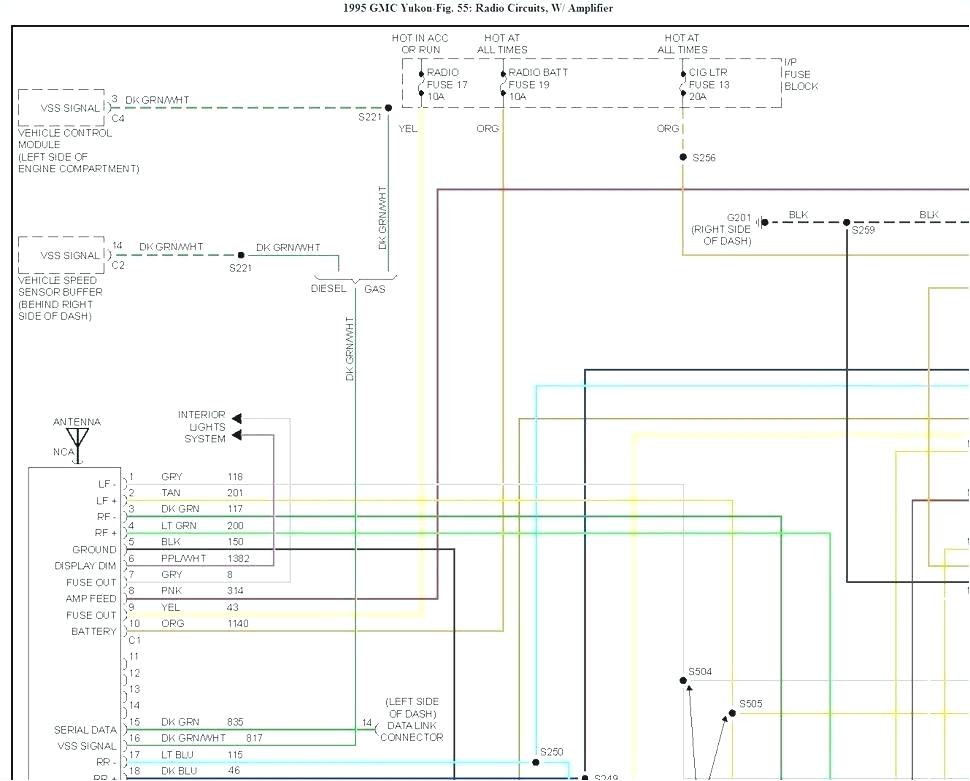
Task: Click the S259 splice dot on ground wire
Action: tap(846, 222)
